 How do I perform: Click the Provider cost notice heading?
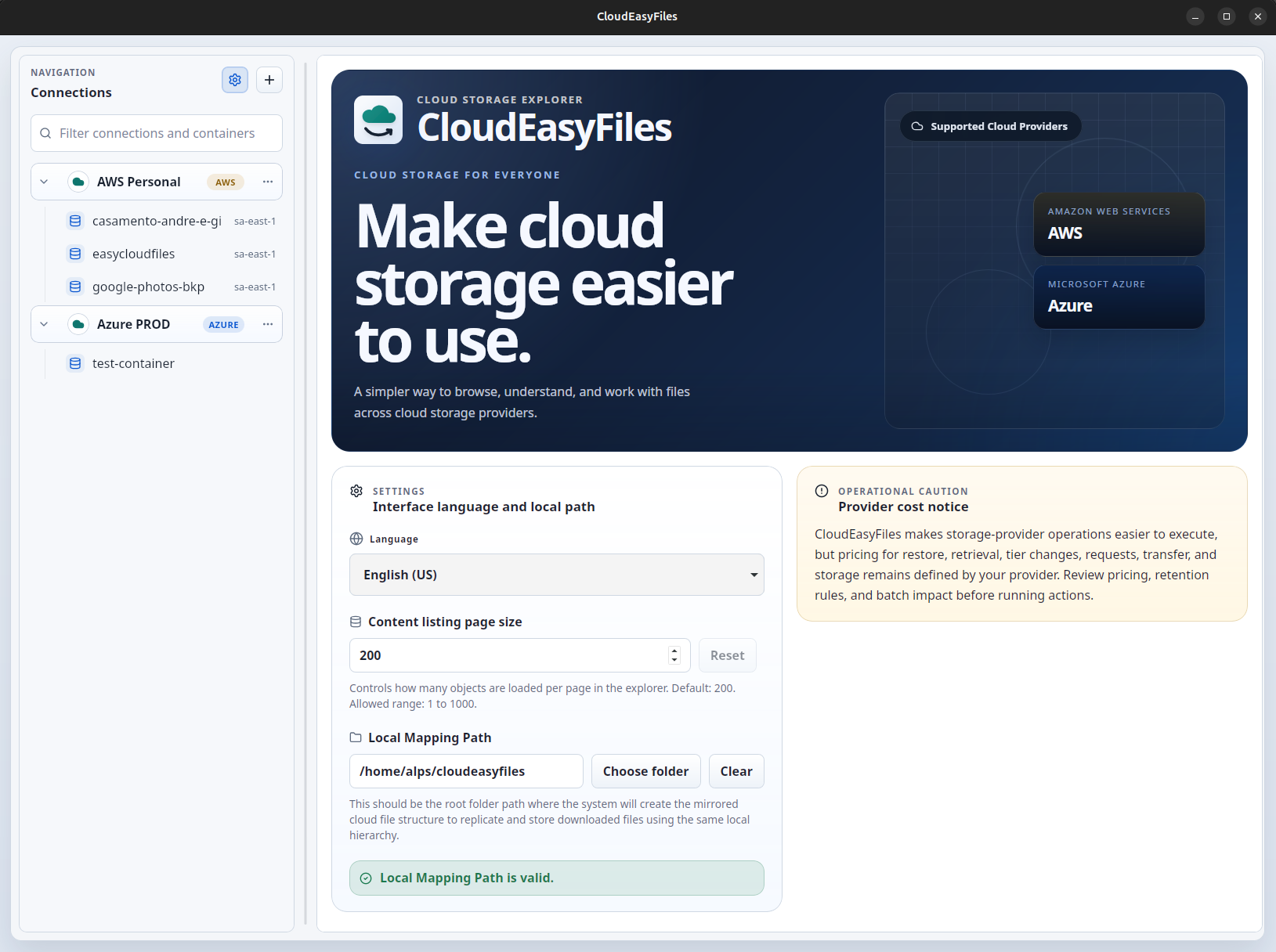[903, 507]
